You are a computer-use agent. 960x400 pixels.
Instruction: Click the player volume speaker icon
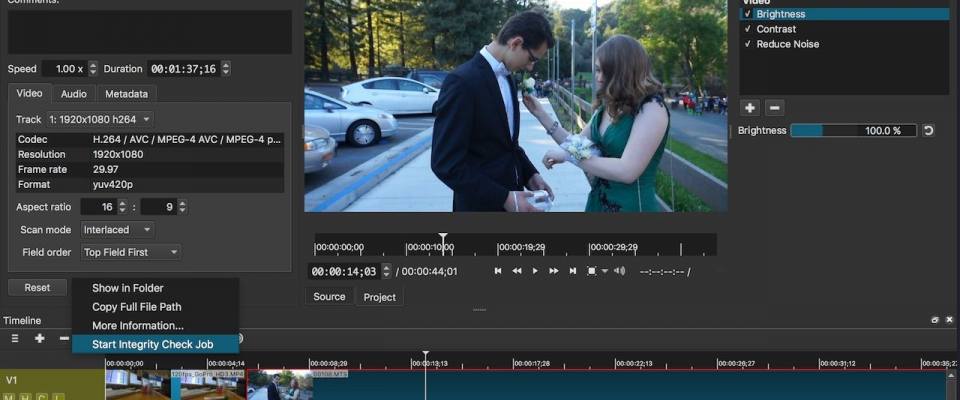(620, 271)
